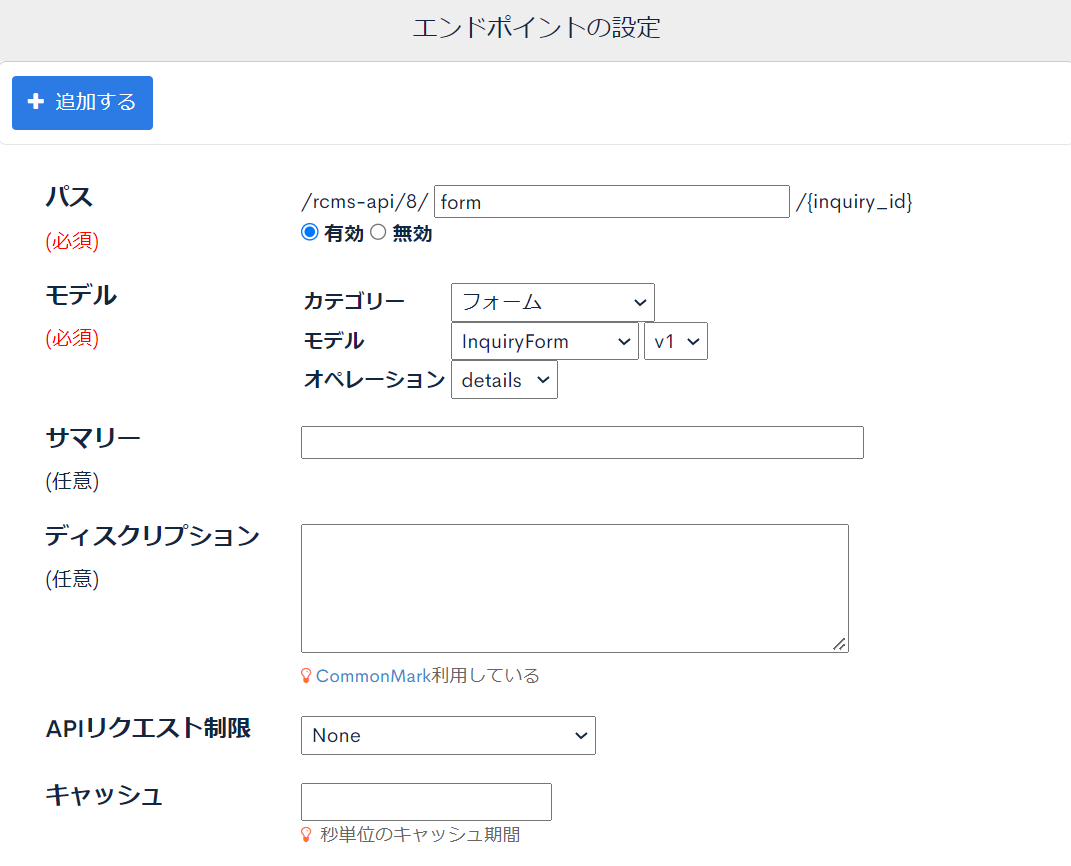The image size is (1071, 866).
Task: Click the APIリクエスト制限 label
Action: click(x=148, y=728)
